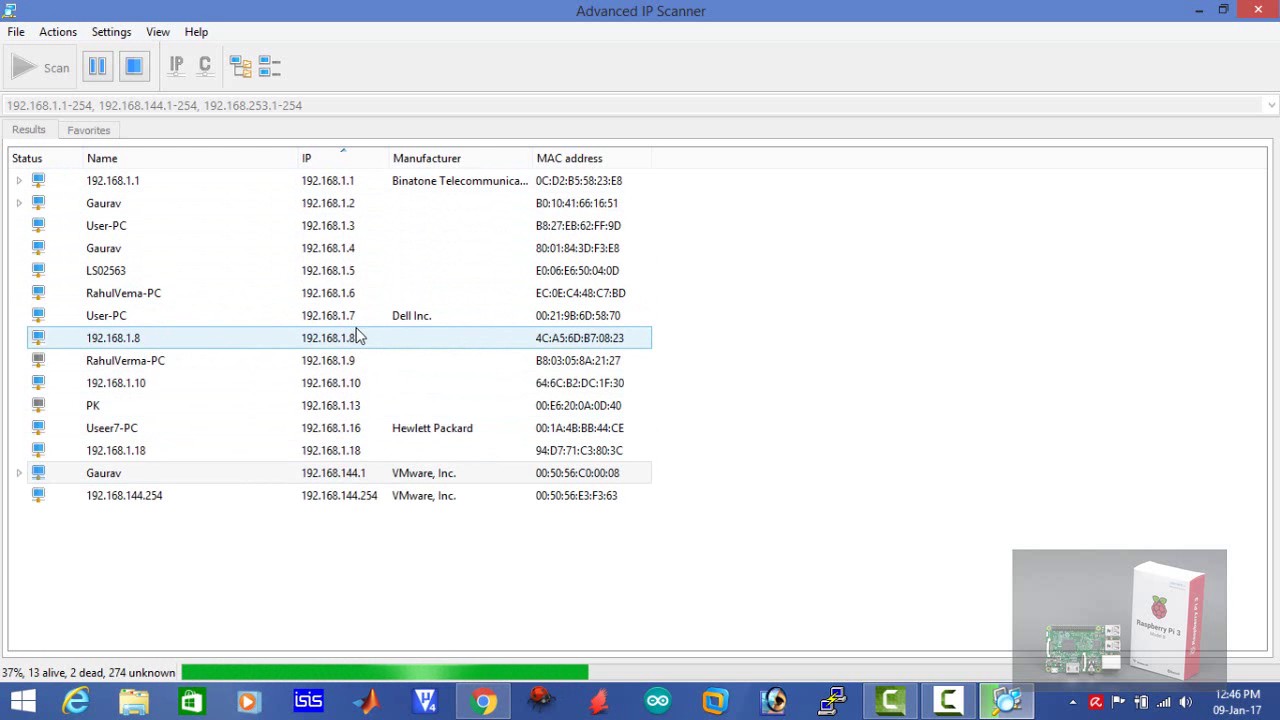Open Google Chrome from the taskbar
This screenshot has width=1280, height=720.
tap(483, 702)
